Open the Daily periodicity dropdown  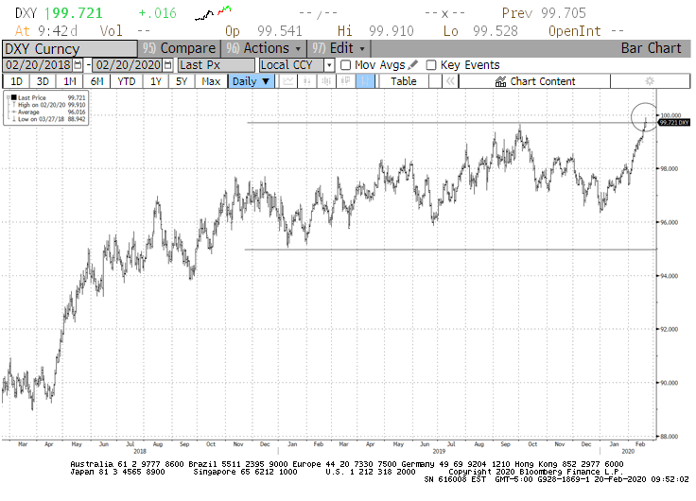pos(251,81)
